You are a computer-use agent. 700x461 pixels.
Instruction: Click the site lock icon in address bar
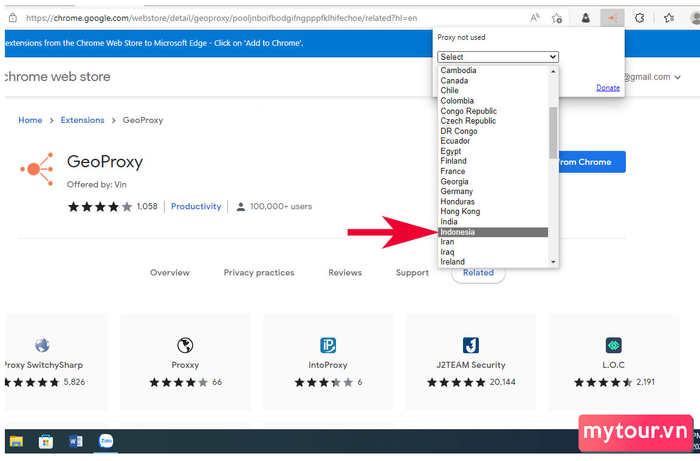[13, 18]
